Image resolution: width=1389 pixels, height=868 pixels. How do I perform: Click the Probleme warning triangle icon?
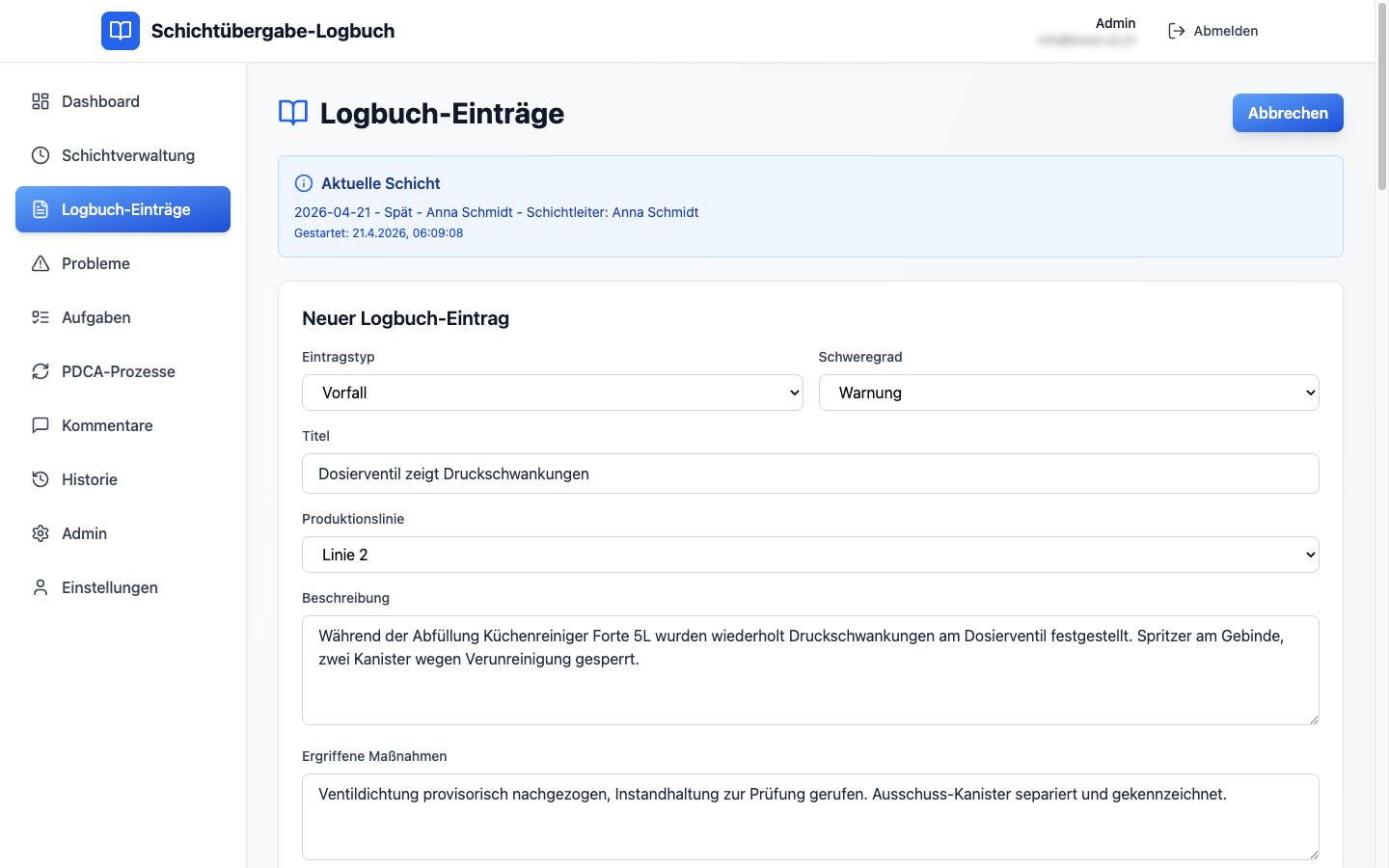pos(41,263)
